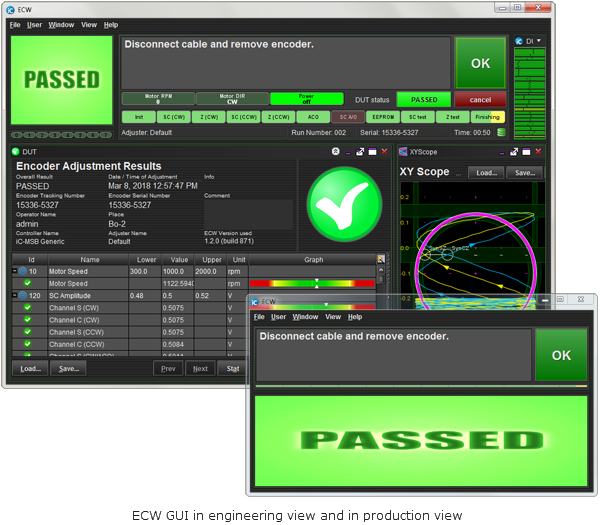Click the results table column settings icon

380,258
